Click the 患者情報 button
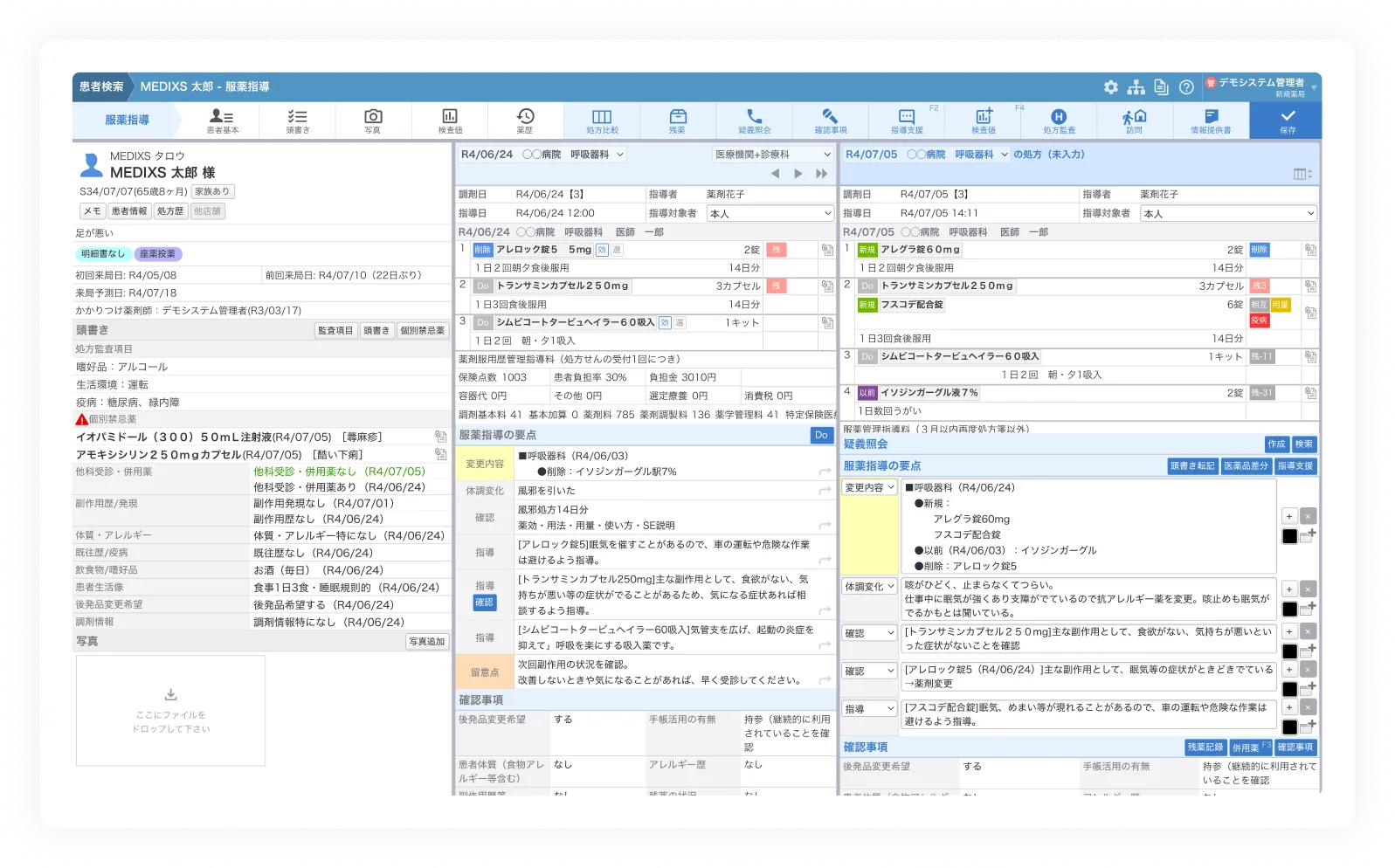This screenshot has width=1395, height=868. (129, 211)
